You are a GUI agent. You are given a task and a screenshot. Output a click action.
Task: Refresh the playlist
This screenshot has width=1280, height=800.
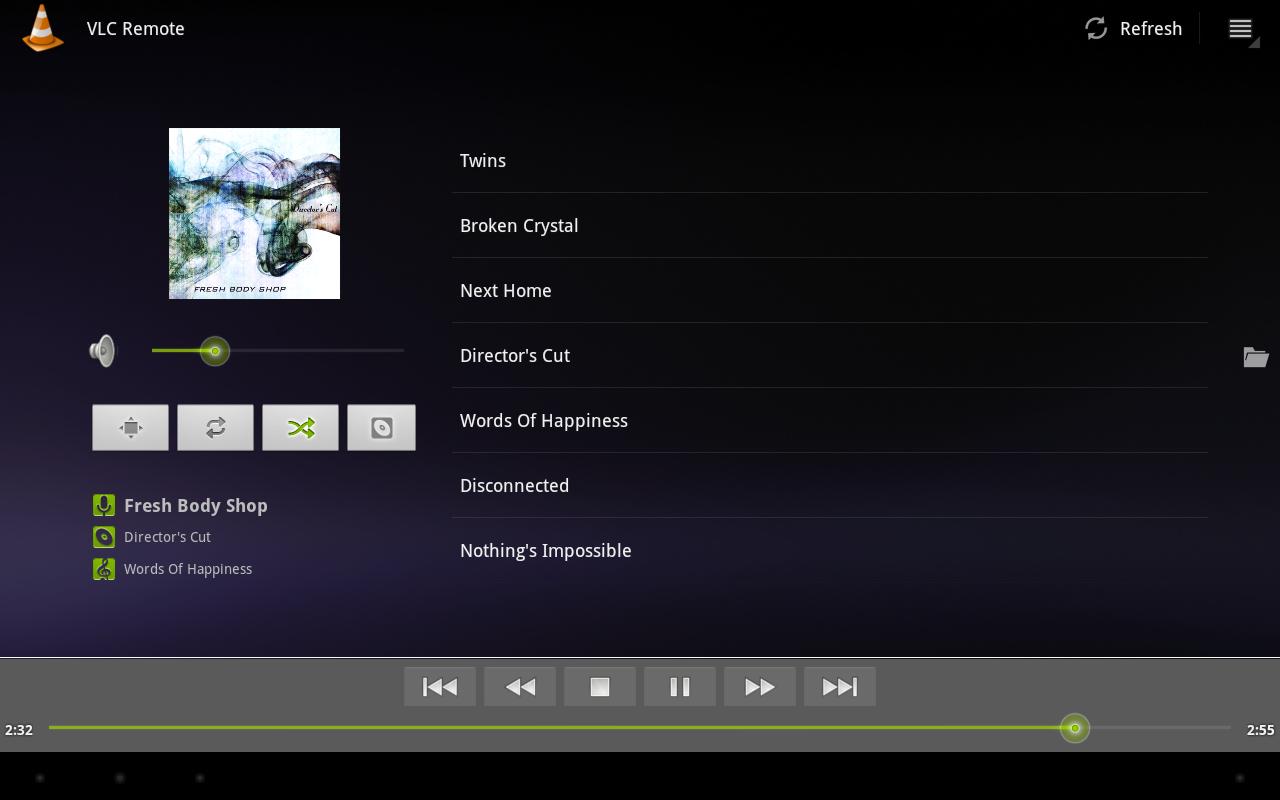(1133, 28)
